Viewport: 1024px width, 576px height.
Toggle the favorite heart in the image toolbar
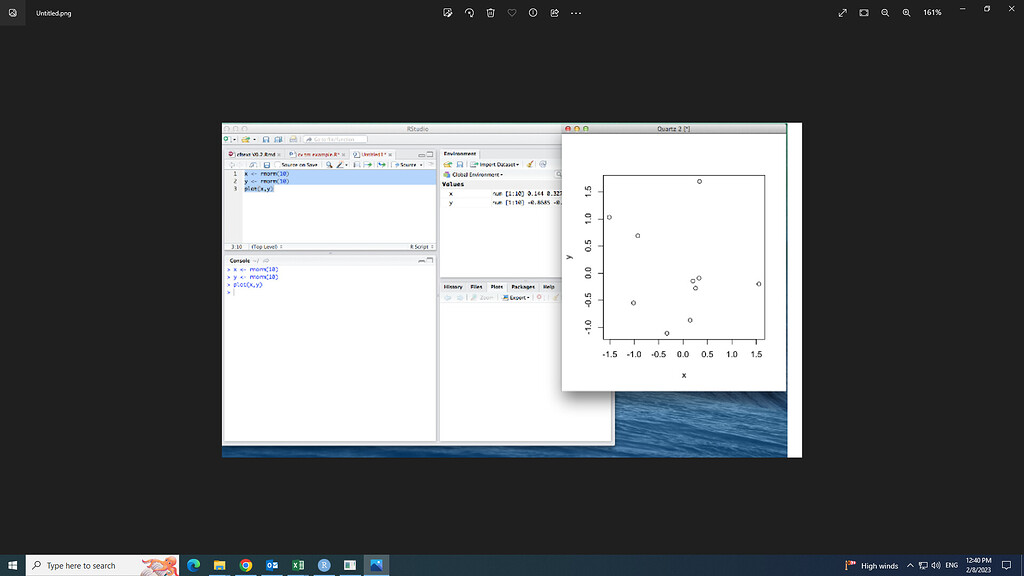pyautogui.click(x=512, y=13)
